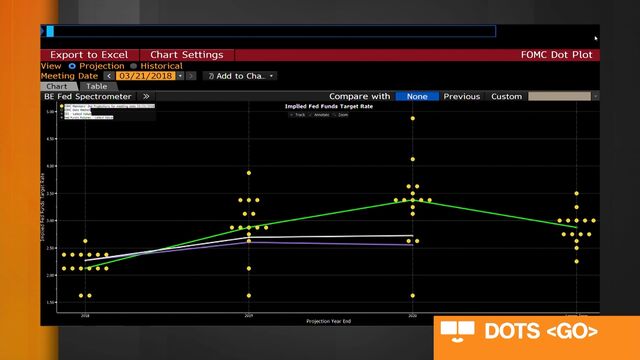Open the custom compare dropdown arrow

tap(596, 96)
